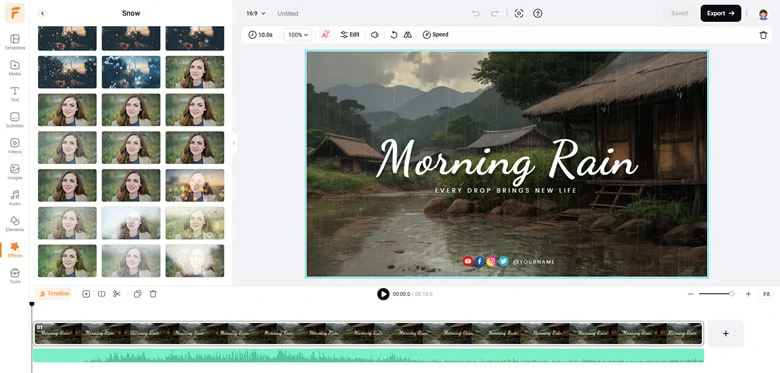Click the Snow panel title
This screenshot has height=373, width=780.
tap(131, 13)
